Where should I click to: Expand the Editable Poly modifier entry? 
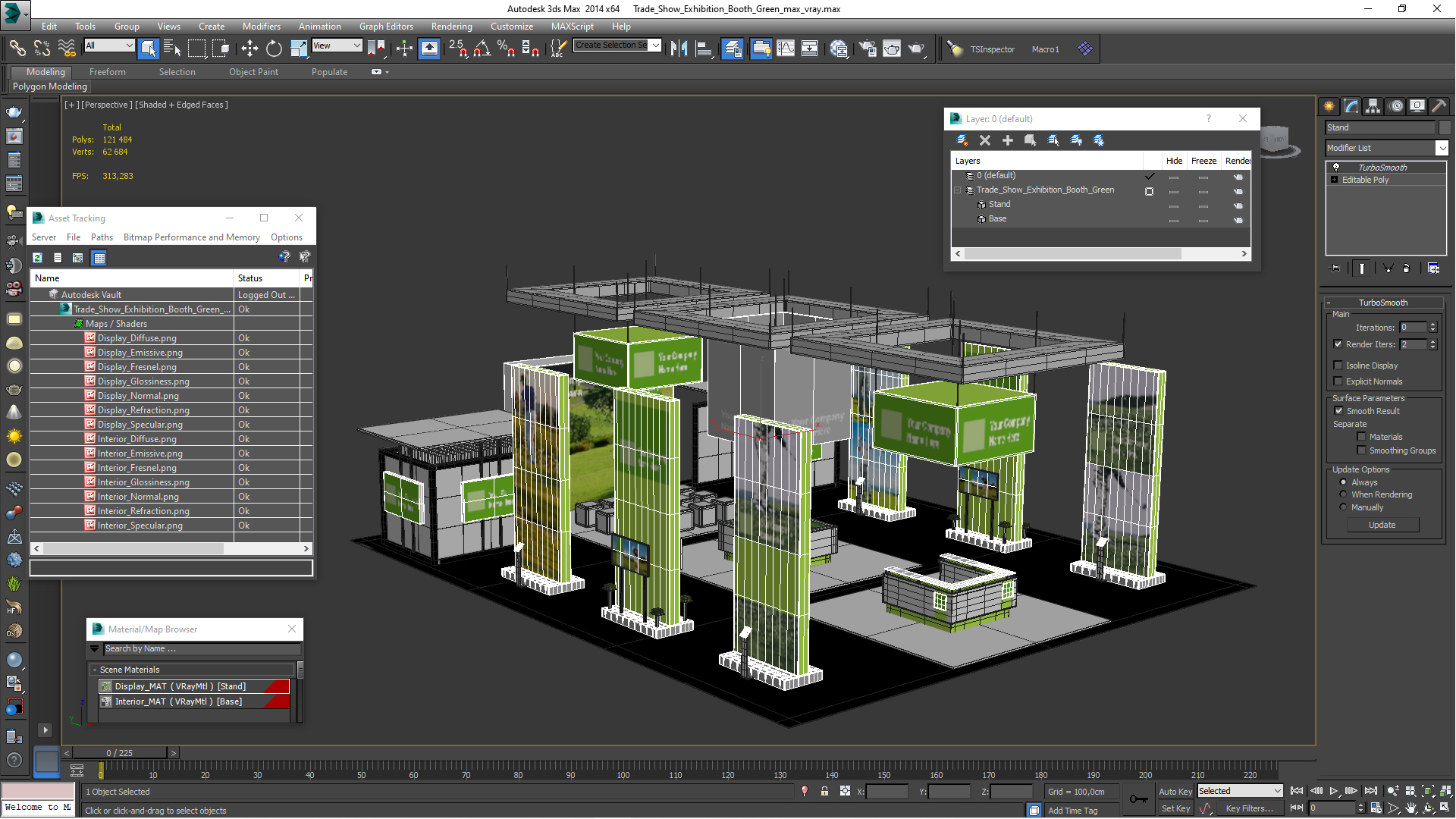coord(1335,180)
